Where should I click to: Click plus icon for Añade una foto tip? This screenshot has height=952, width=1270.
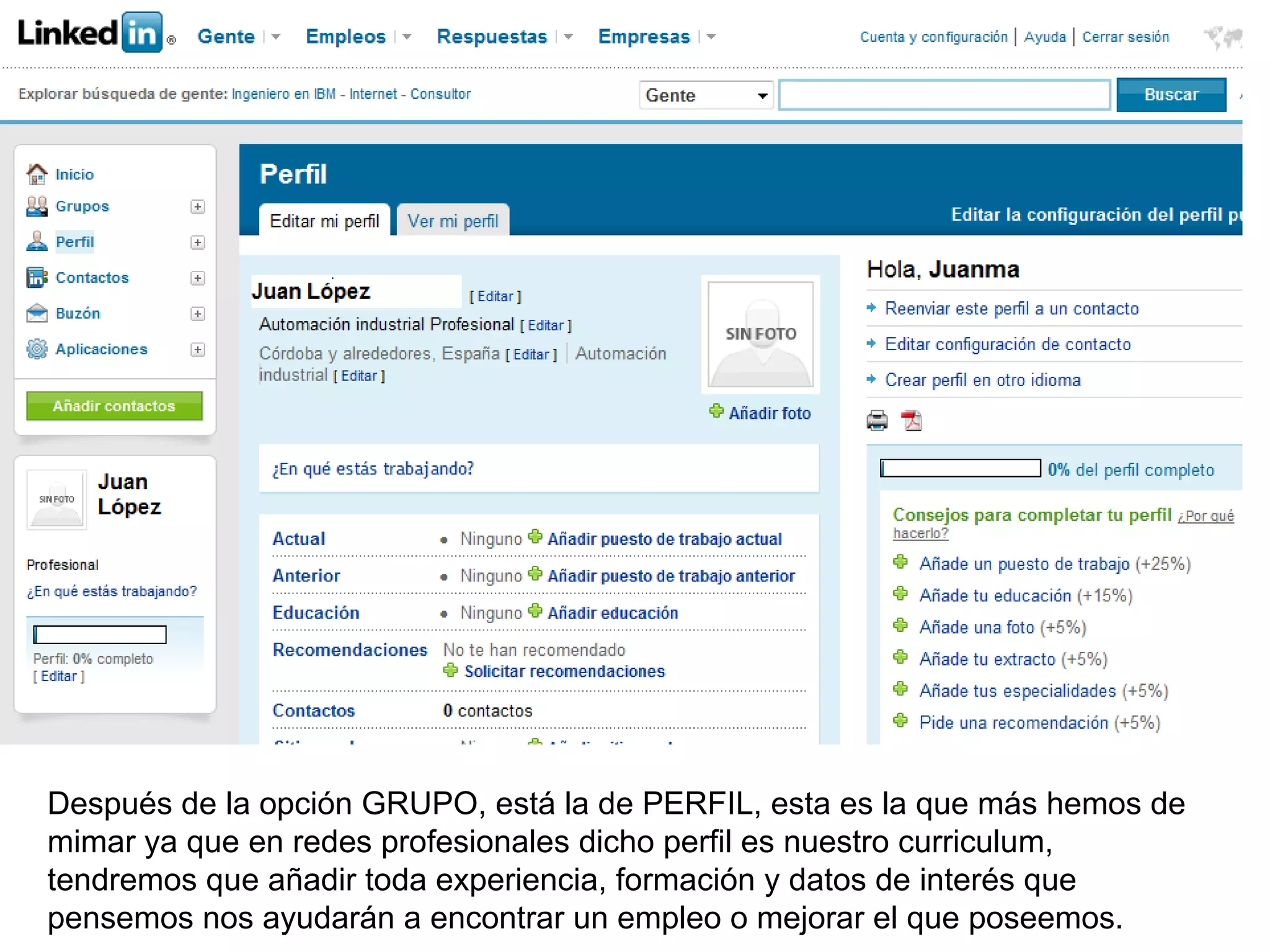900,625
